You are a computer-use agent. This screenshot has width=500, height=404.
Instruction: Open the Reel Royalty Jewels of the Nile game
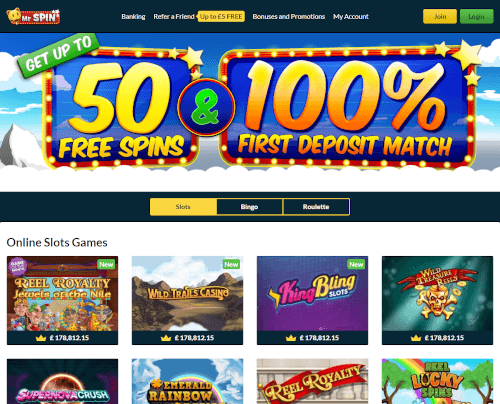(62, 293)
